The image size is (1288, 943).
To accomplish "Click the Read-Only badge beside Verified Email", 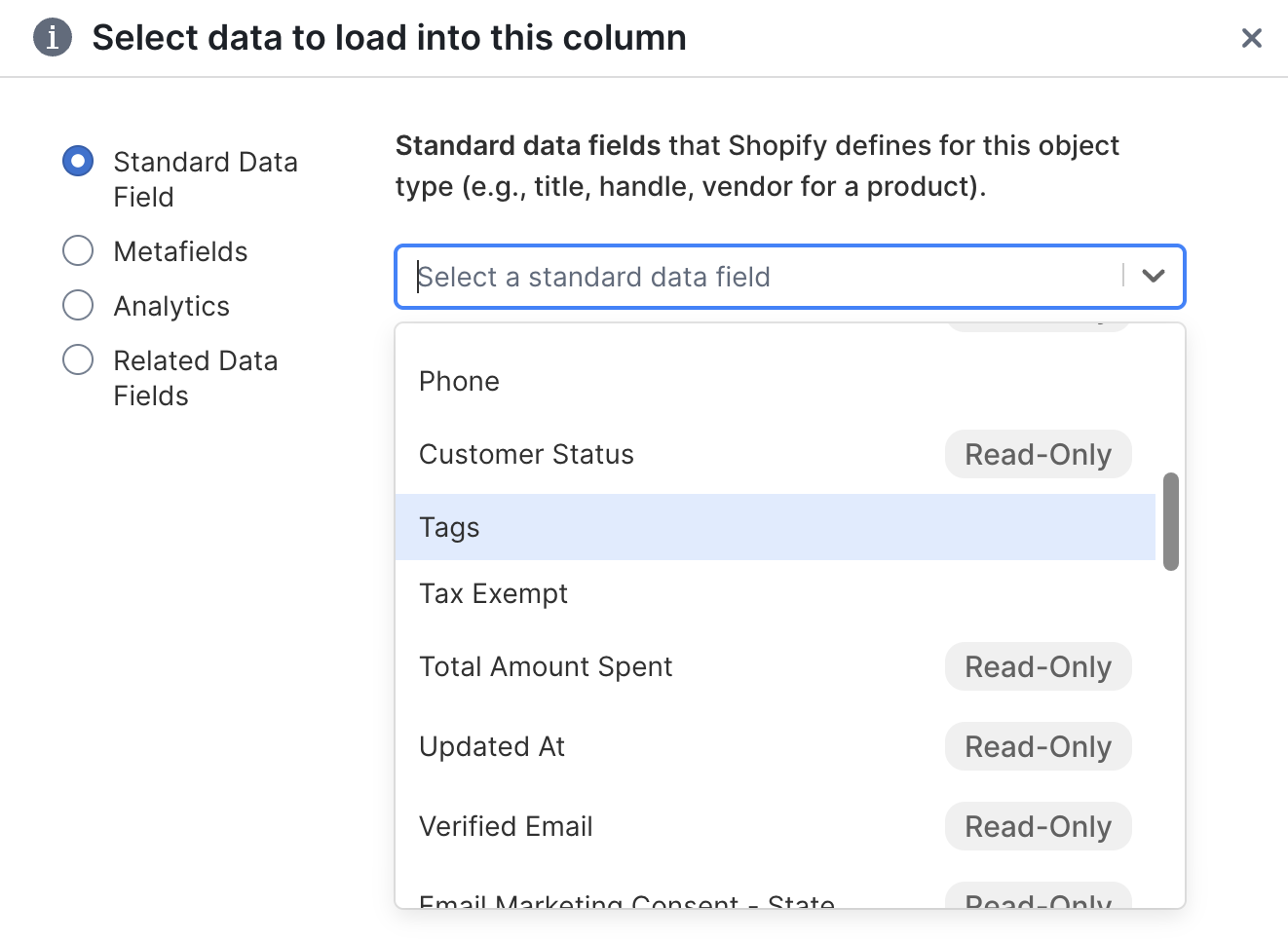I will pyautogui.click(x=1038, y=825).
